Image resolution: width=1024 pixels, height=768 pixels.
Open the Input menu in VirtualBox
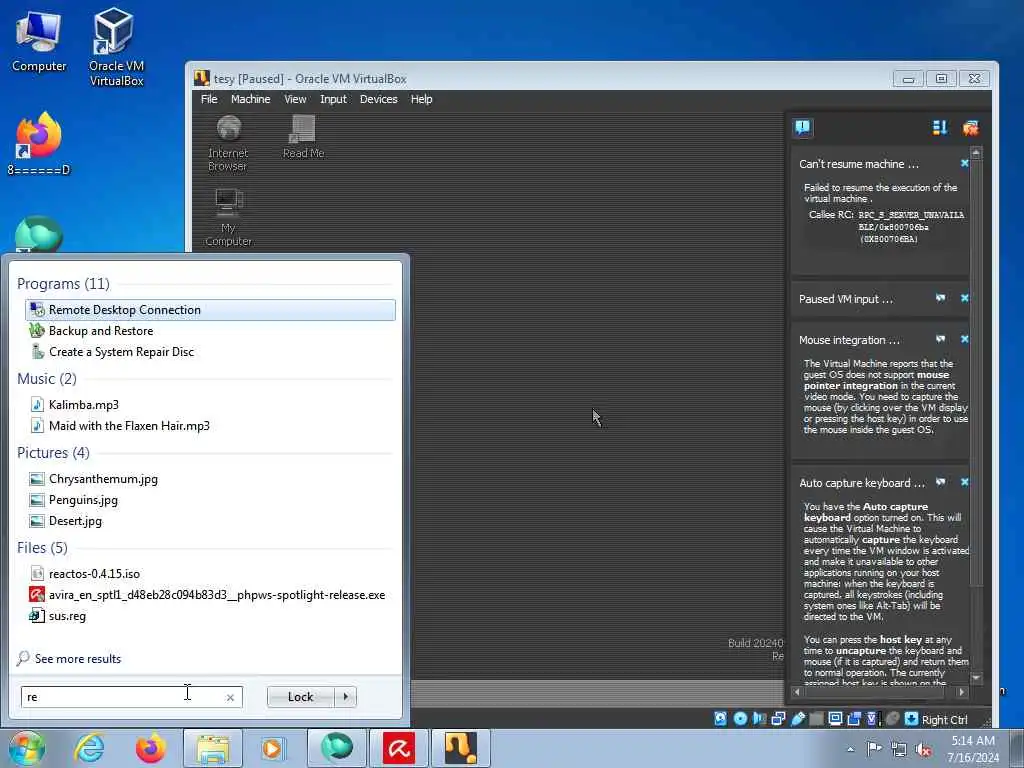pyautogui.click(x=333, y=99)
